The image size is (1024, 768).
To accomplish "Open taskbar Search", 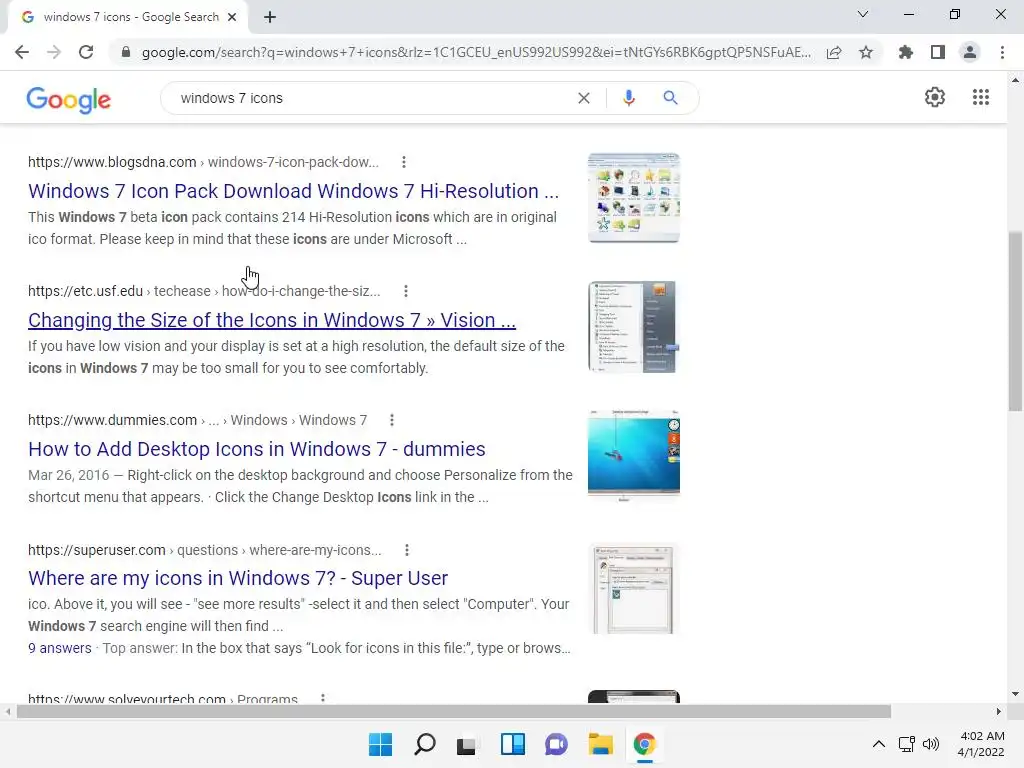I will [425, 744].
